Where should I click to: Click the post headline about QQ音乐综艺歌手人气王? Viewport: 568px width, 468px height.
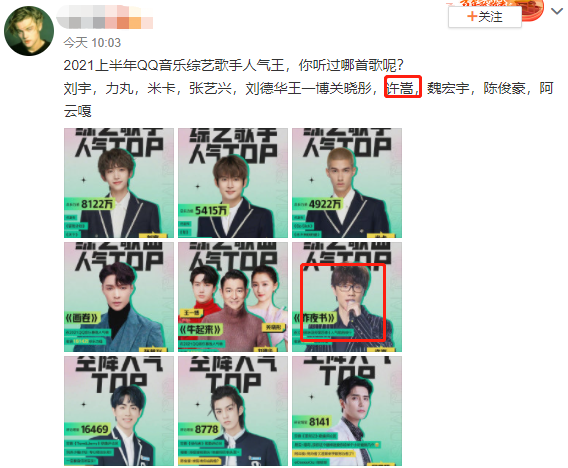233,65
